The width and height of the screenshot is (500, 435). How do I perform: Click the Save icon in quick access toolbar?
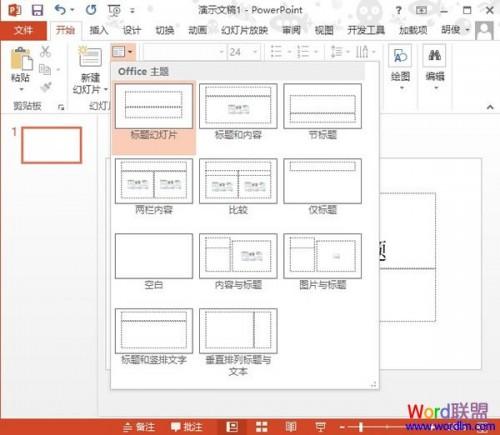click(37, 10)
